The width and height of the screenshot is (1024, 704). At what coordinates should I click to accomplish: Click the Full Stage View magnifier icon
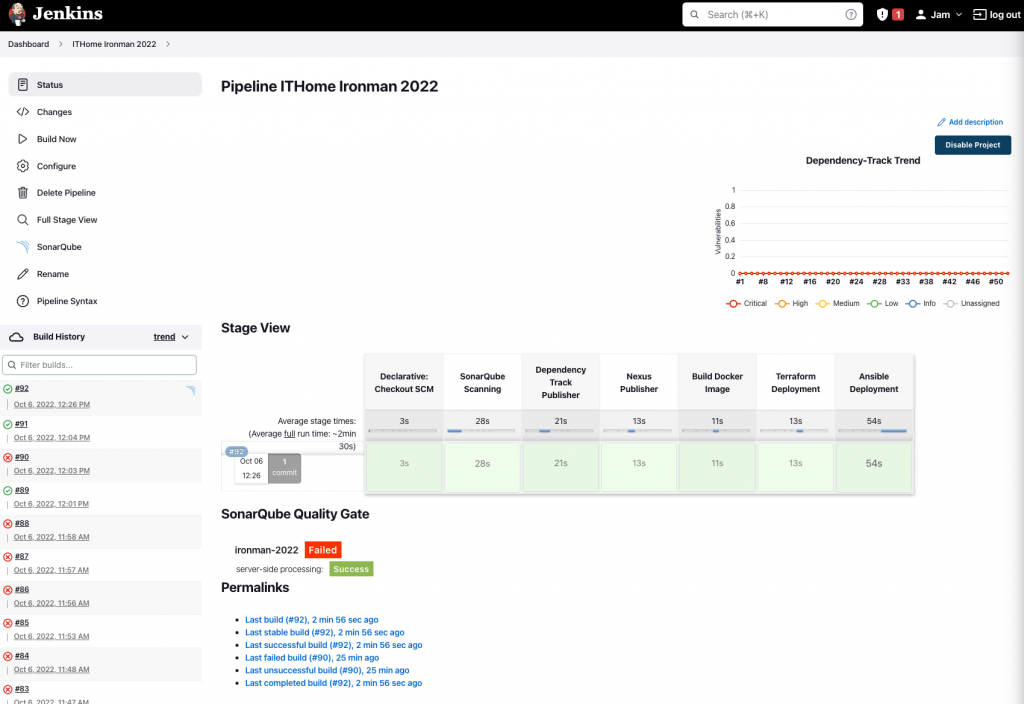point(23,220)
